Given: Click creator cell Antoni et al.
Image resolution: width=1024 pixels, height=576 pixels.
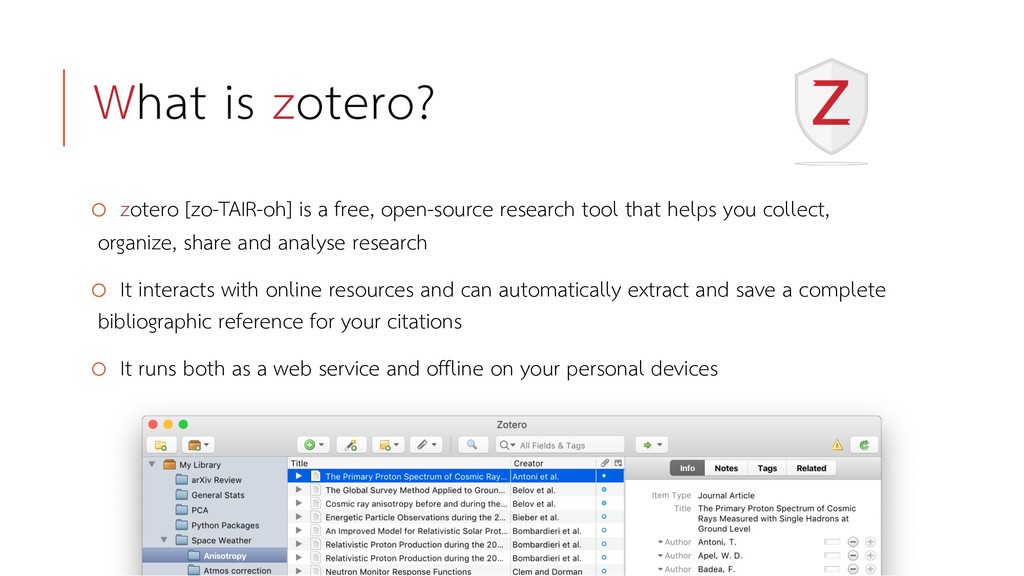Looking at the screenshot, I should pyautogui.click(x=535, y=476).
